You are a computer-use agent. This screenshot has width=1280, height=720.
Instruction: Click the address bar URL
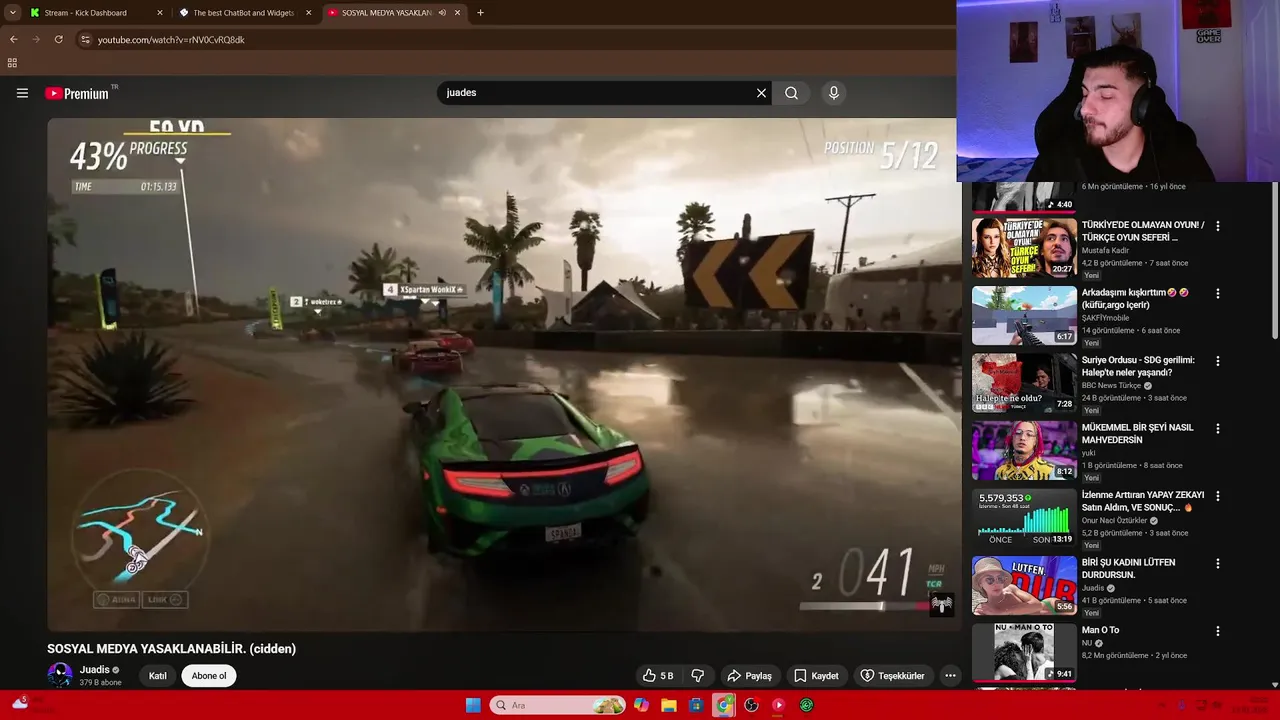[171, 40]
